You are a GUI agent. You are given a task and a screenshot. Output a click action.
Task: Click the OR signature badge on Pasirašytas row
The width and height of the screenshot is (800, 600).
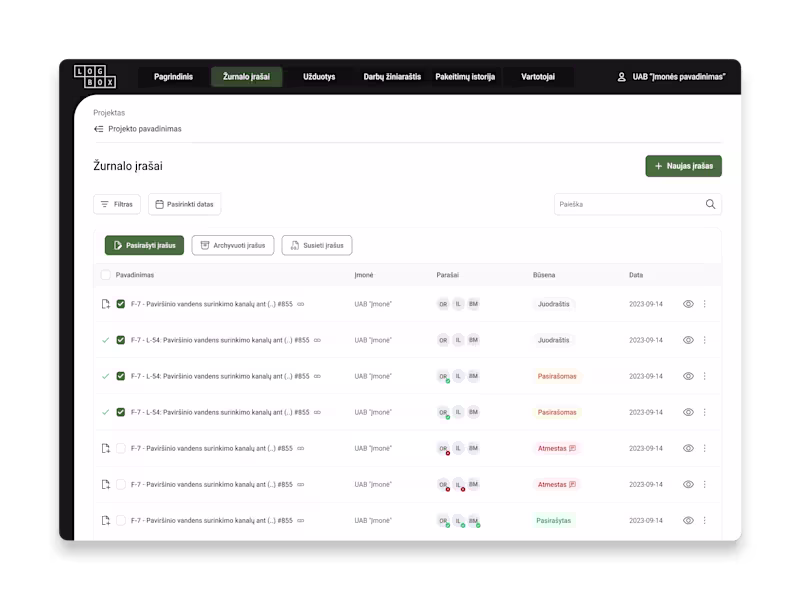click(443, 521)
